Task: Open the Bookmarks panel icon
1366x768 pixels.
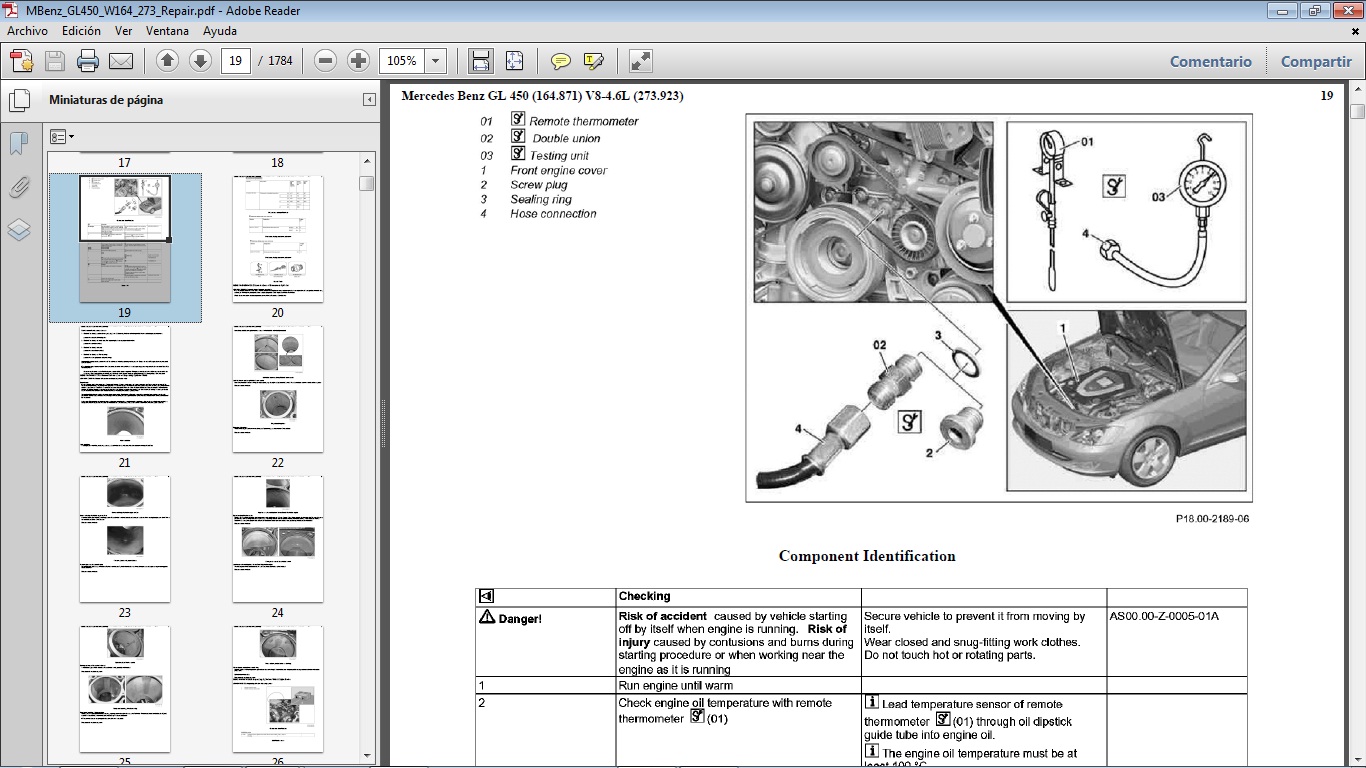Action: tap(17, 142)
